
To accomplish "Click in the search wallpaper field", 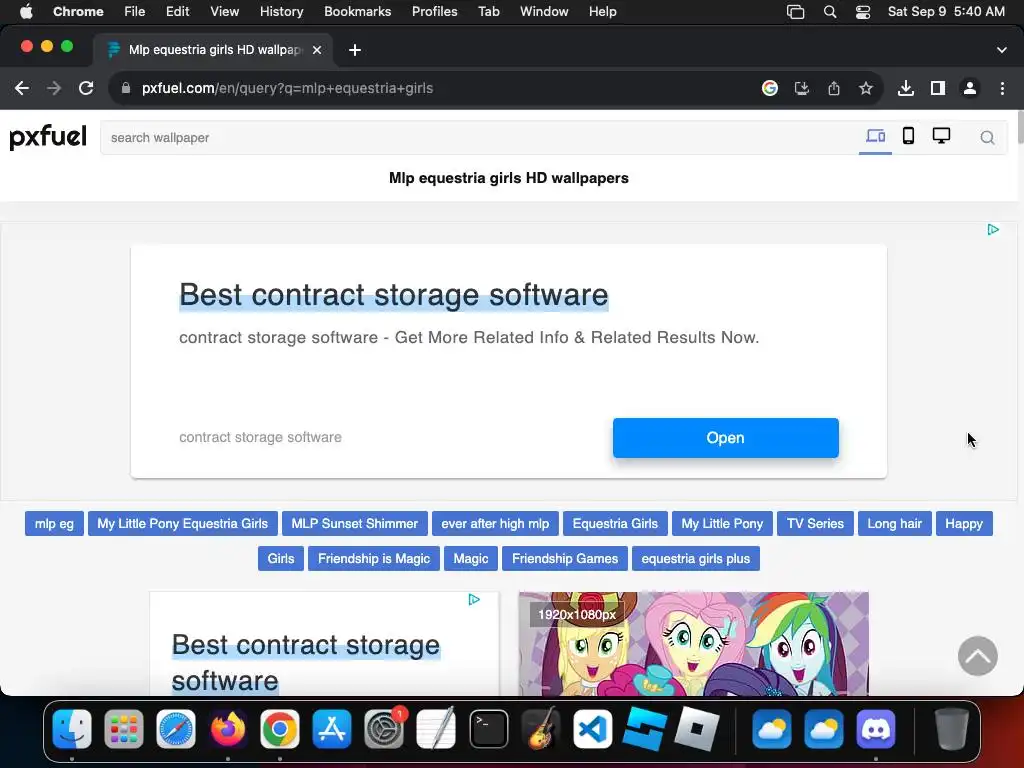I will click(x=480, y=138).
